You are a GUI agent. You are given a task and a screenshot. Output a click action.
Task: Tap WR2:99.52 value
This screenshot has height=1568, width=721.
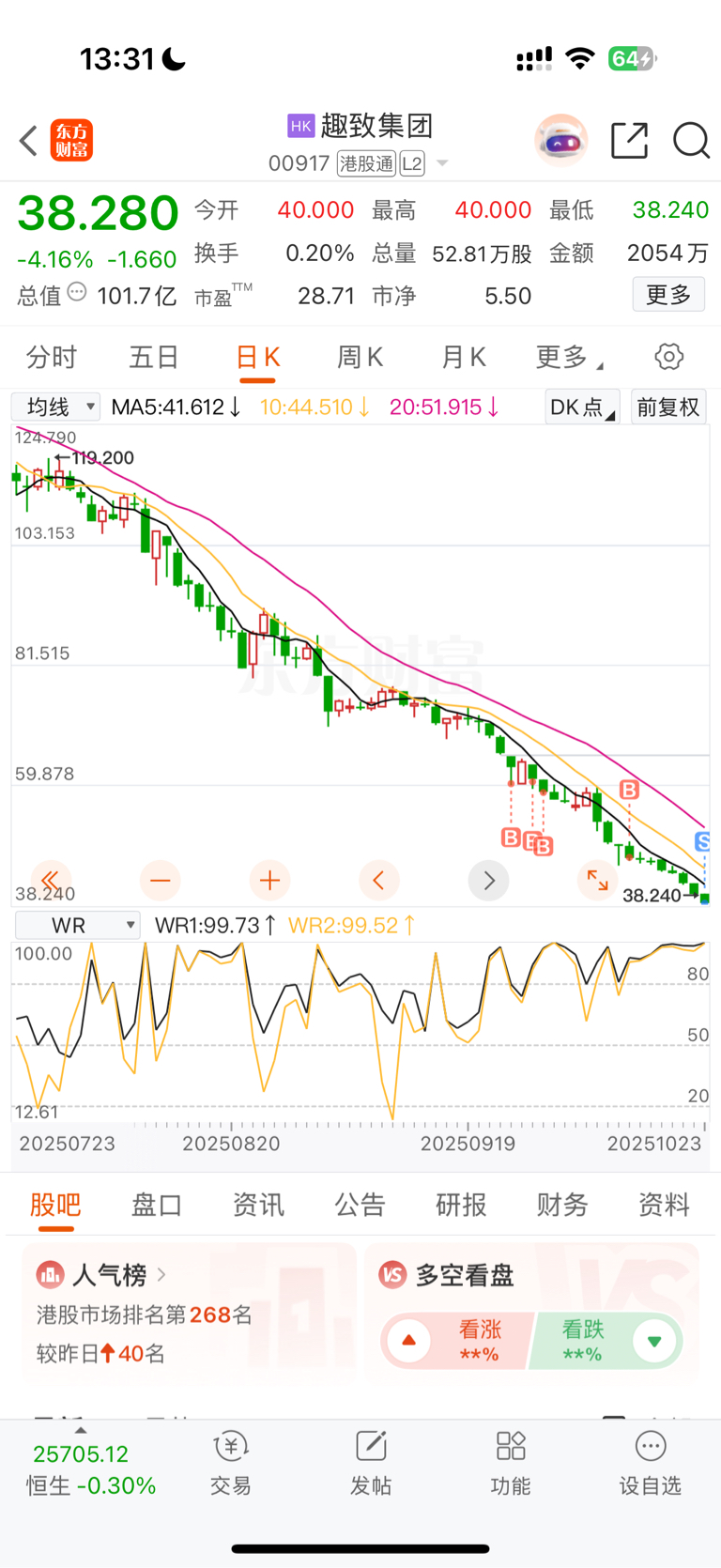pos(351,926)
